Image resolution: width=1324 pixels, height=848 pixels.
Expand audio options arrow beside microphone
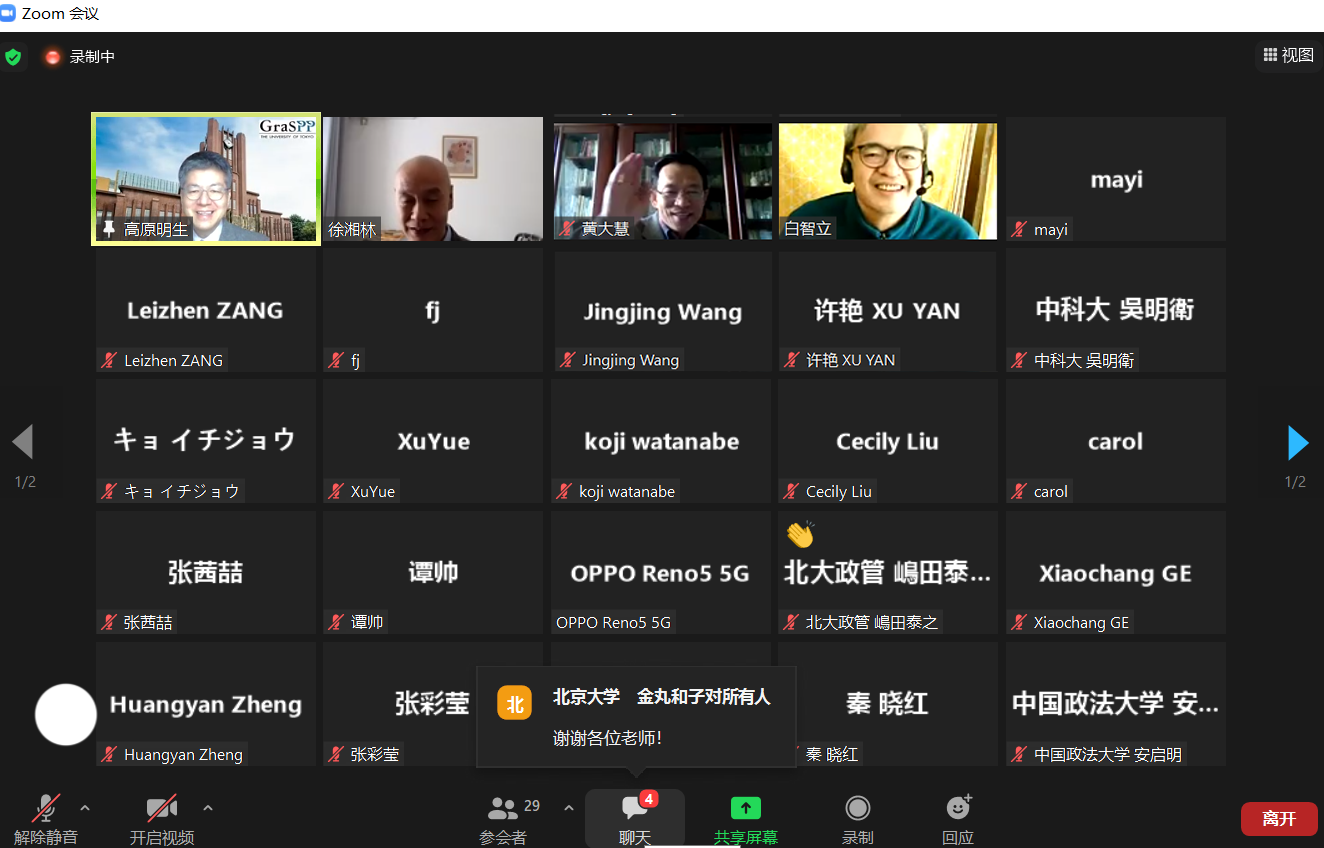tap(85, 808)
